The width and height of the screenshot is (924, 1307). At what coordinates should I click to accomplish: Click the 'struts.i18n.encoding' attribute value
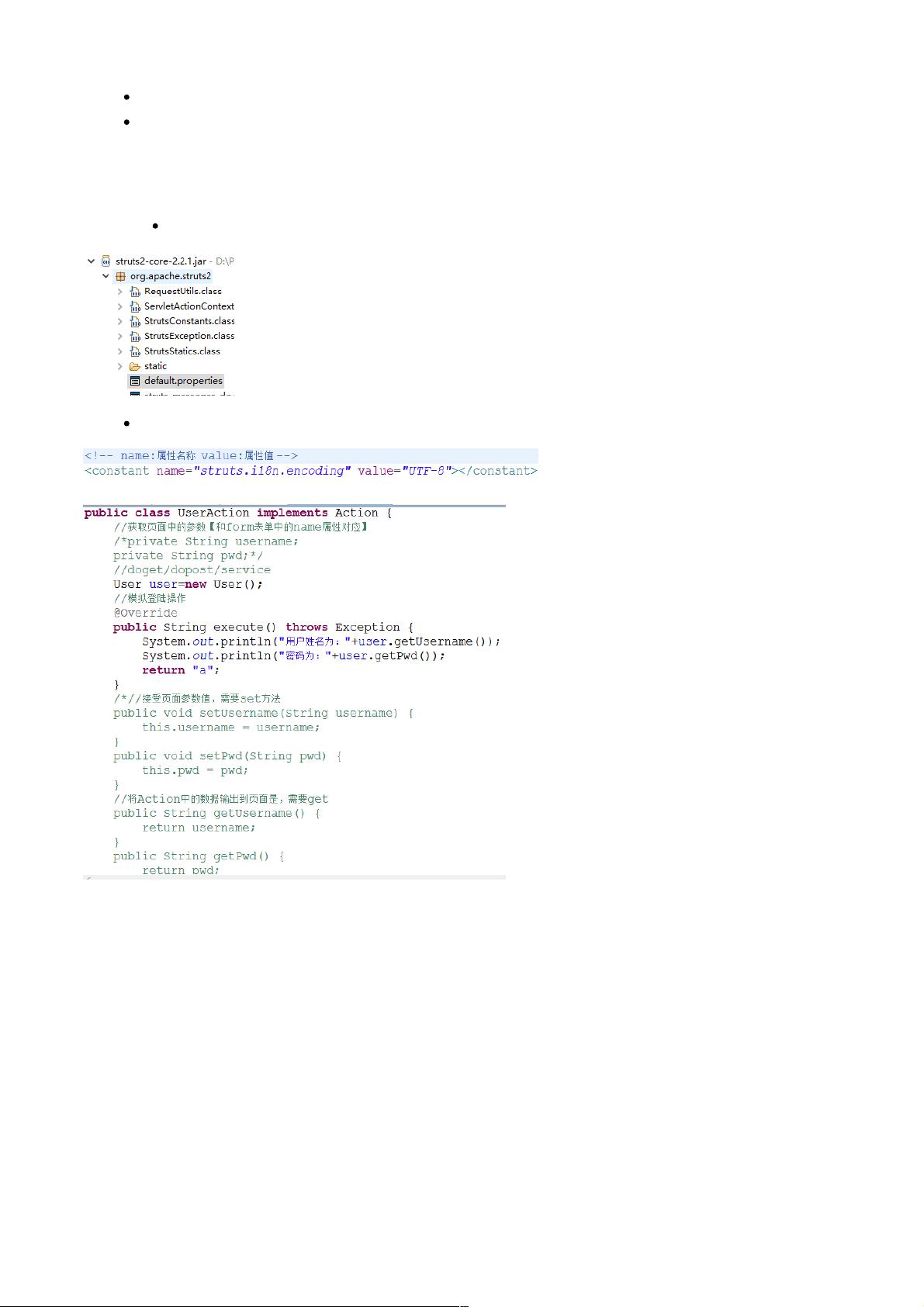pos(272,471)
